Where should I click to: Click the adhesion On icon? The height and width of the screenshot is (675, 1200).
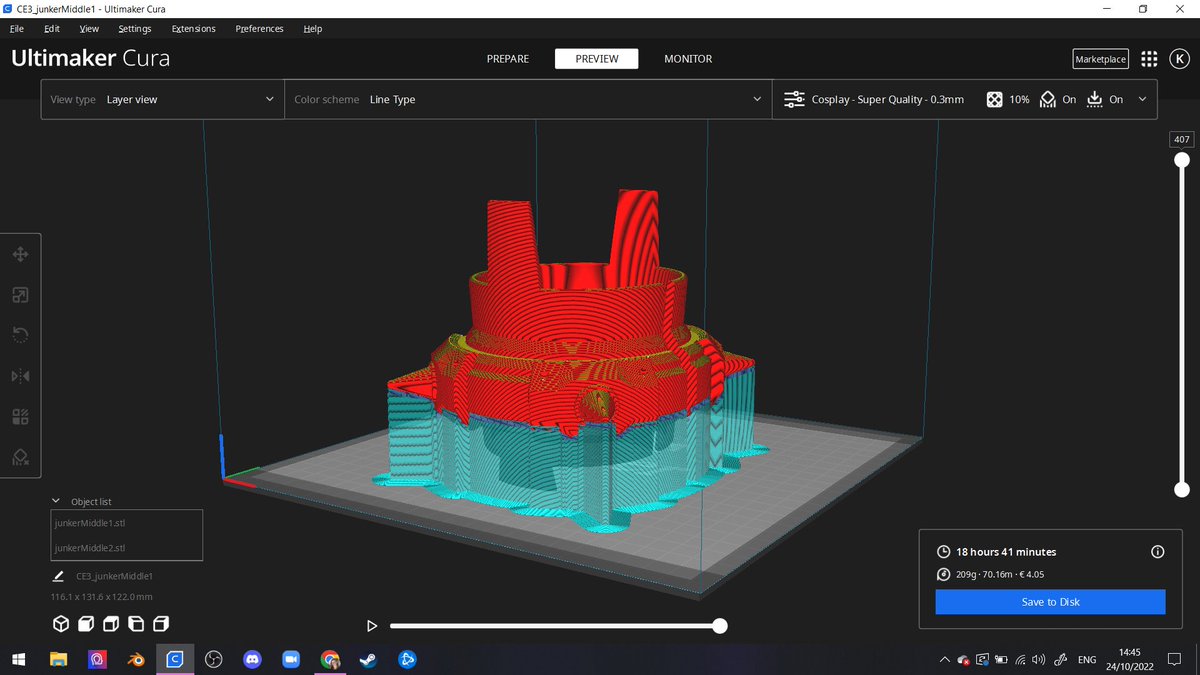tap(1094, 99)
